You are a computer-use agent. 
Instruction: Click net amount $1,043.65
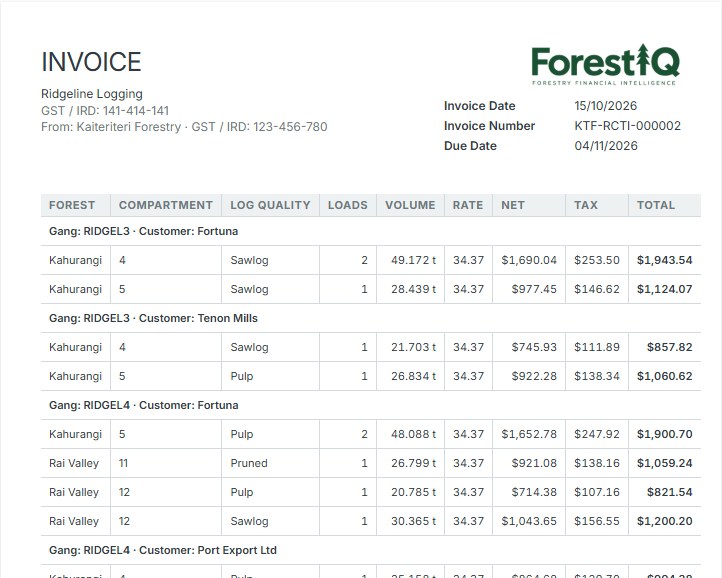[529, 521]
